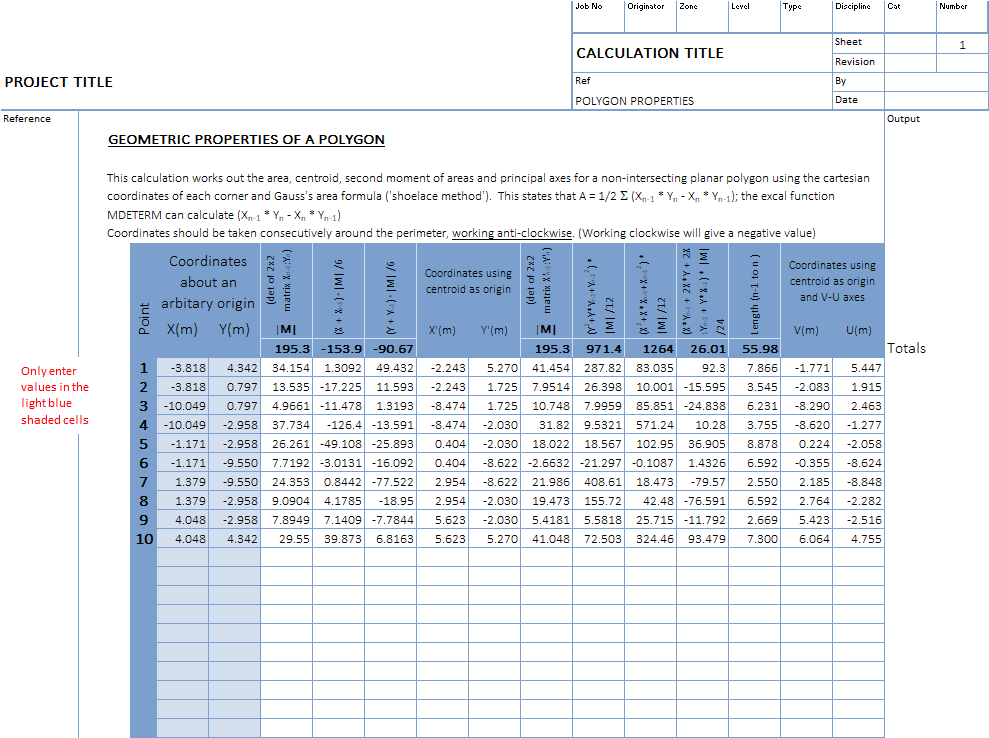989x738 pixels.
Task: Select the Point column header
Action: (144, 318)
